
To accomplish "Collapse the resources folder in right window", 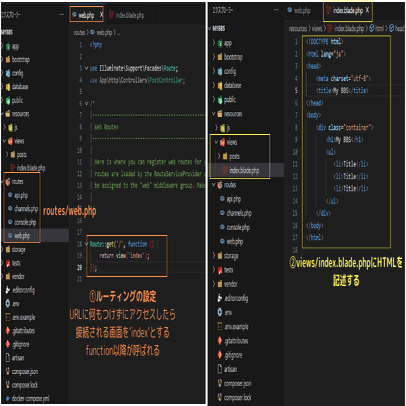I will tap(214, 114).
